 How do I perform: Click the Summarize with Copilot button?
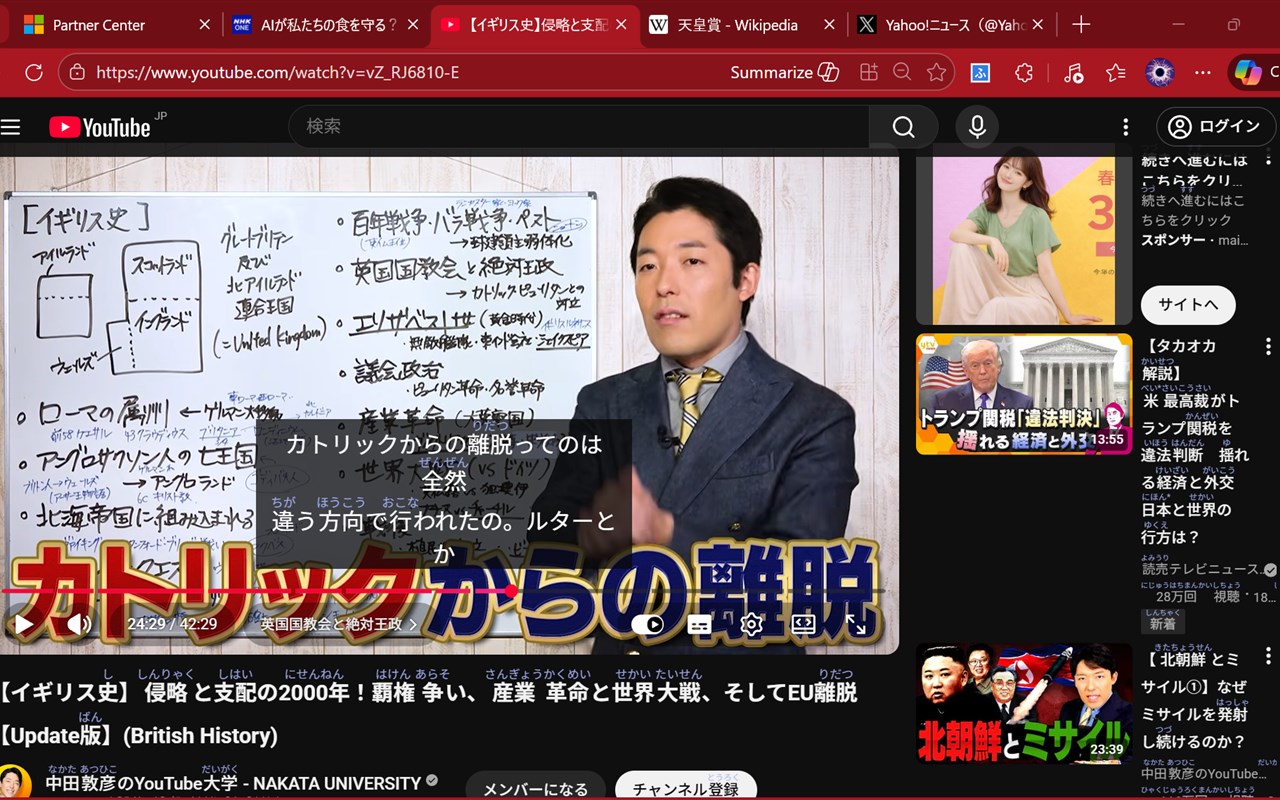785,72
